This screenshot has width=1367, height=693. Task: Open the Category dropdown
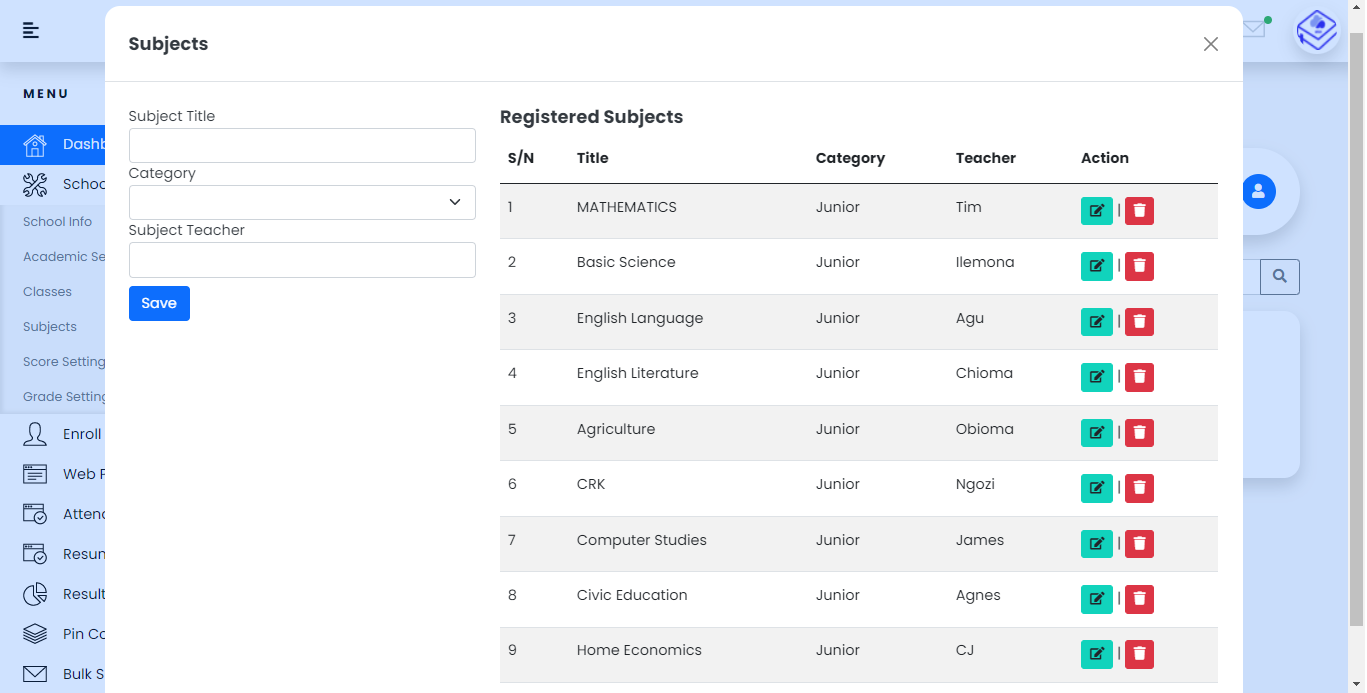coord(302,203)
